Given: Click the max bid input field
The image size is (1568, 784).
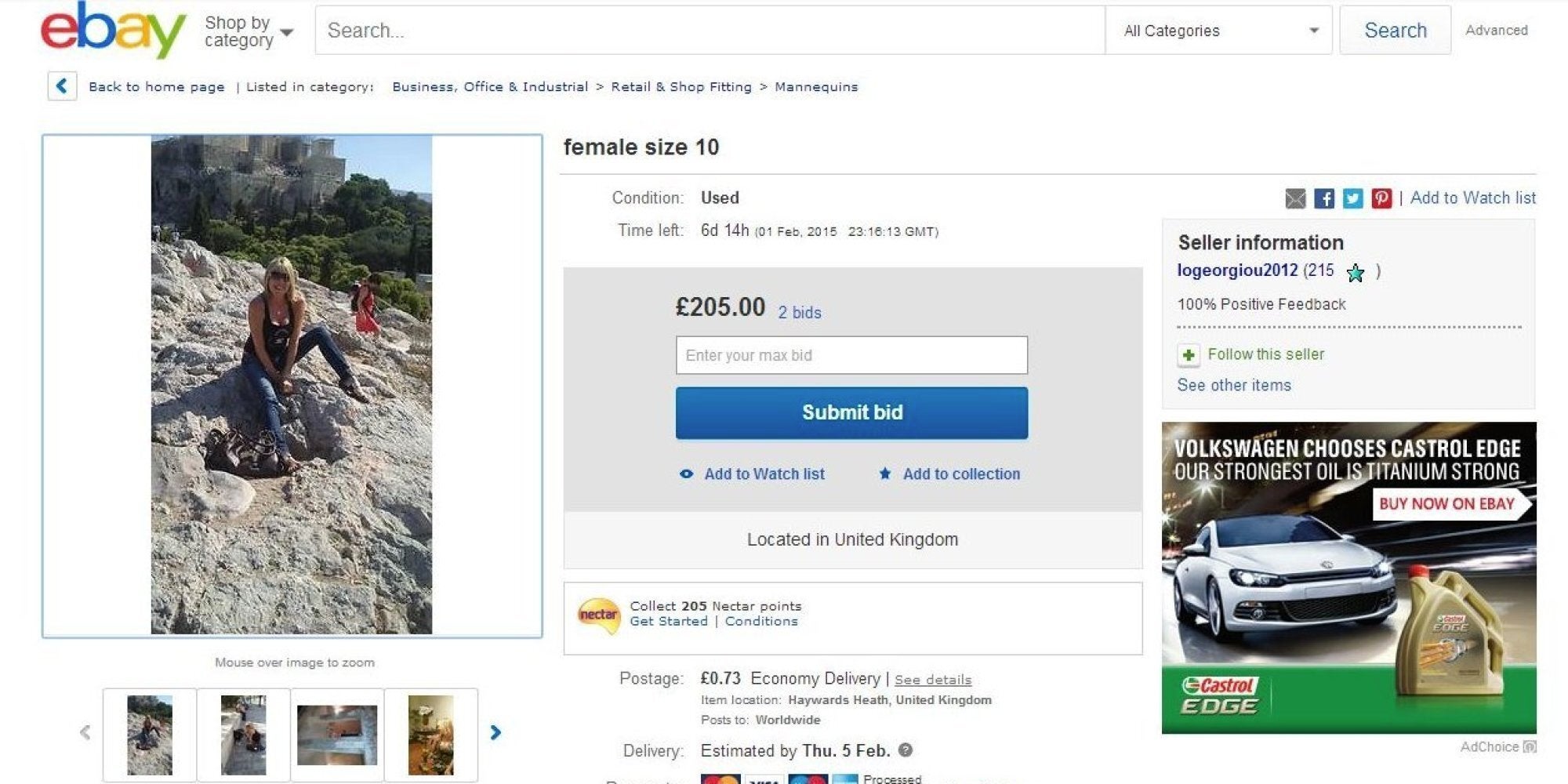Looking at the screenshot, I should (851, 355).
